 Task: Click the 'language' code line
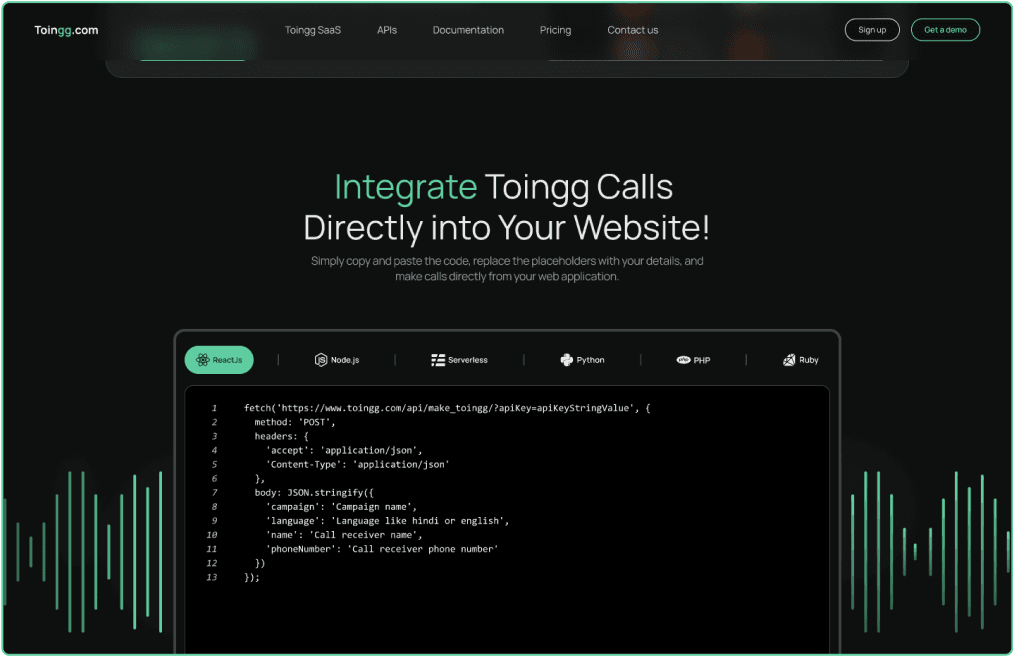[x=387, y=521]
